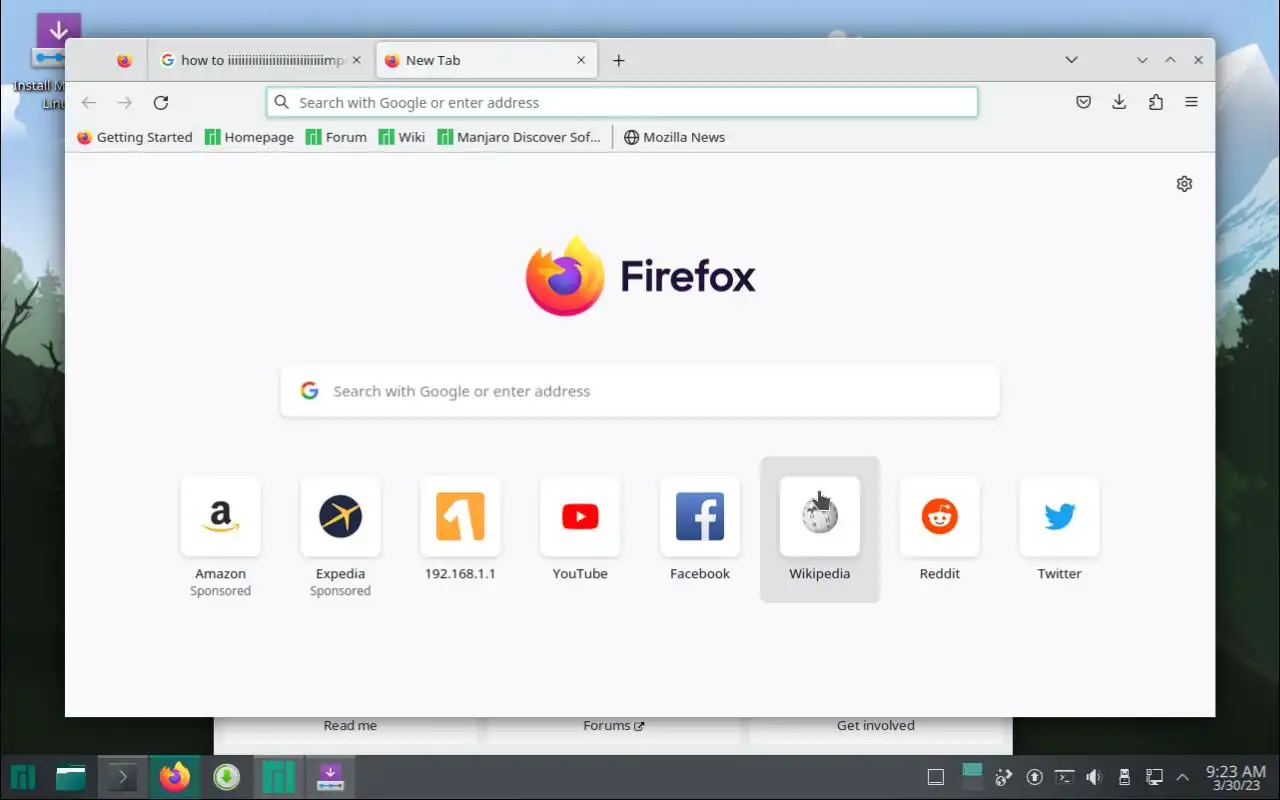Viewport: 1280px width, 800px height.
Task: Focus the central Google search box
Action: pyautogui.click(x=640, y=391)
